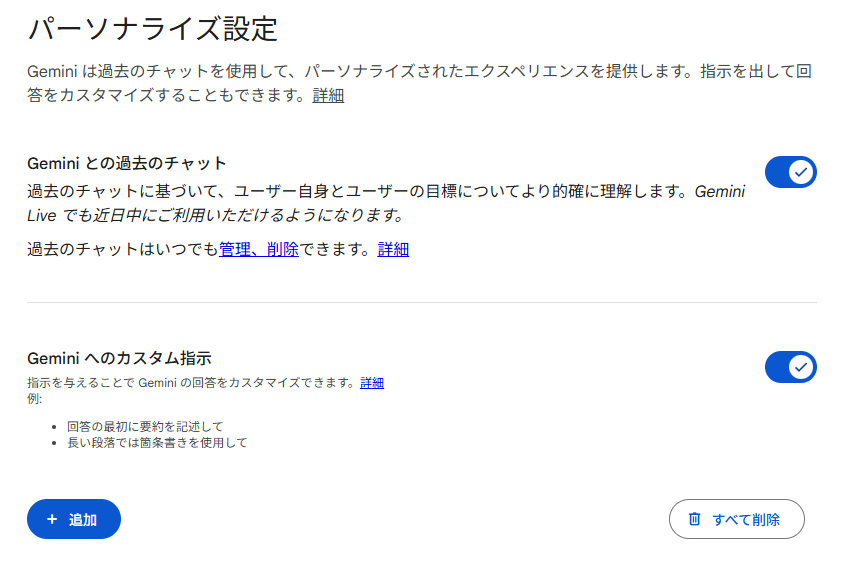The width and height of the screenshot is (855, 563).
Task: Click the checkmark on the カスタム指示 switch
Action: coord(800,367)
